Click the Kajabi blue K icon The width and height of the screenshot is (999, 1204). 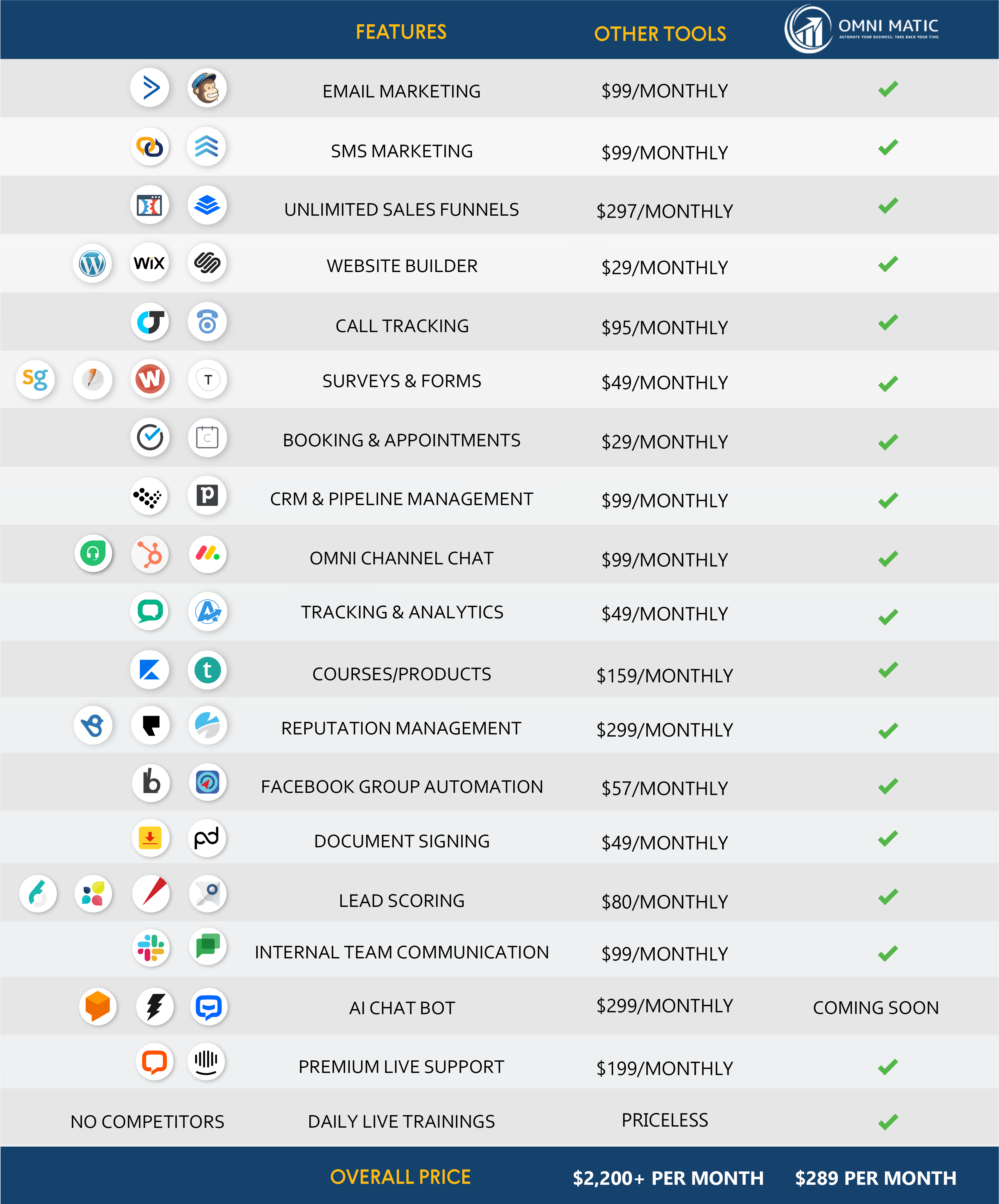pyautogui.click(x=149, y=670)
